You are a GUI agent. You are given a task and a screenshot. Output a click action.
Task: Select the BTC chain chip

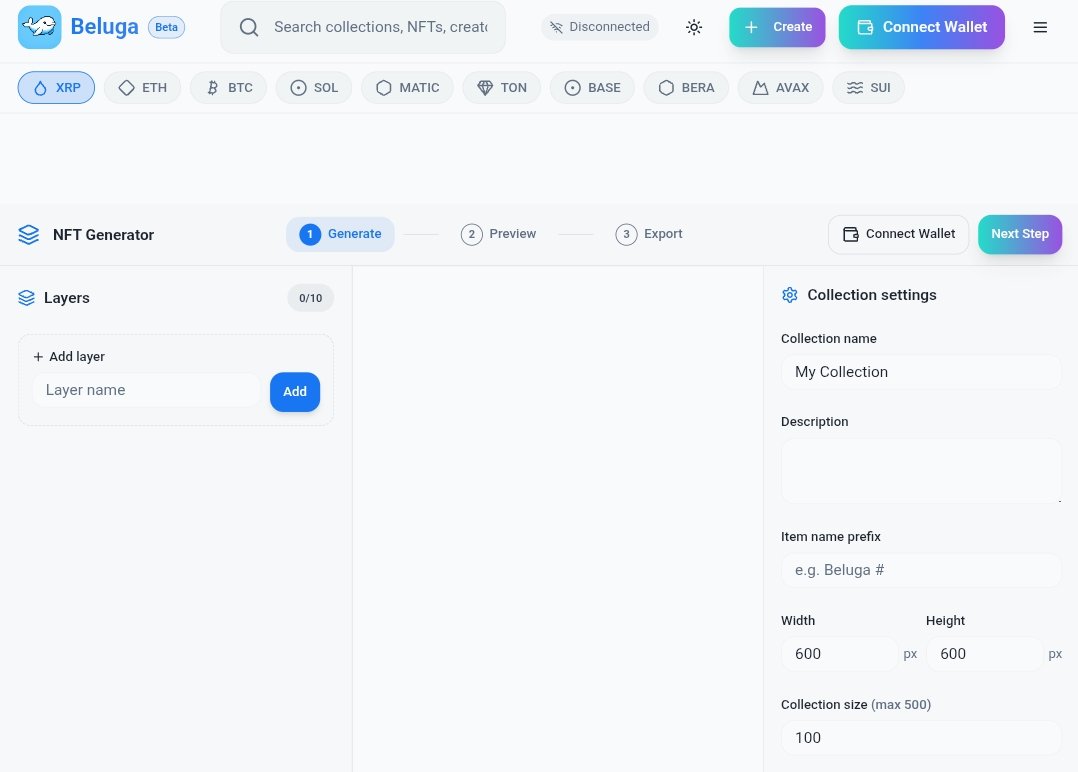(228, 88)
